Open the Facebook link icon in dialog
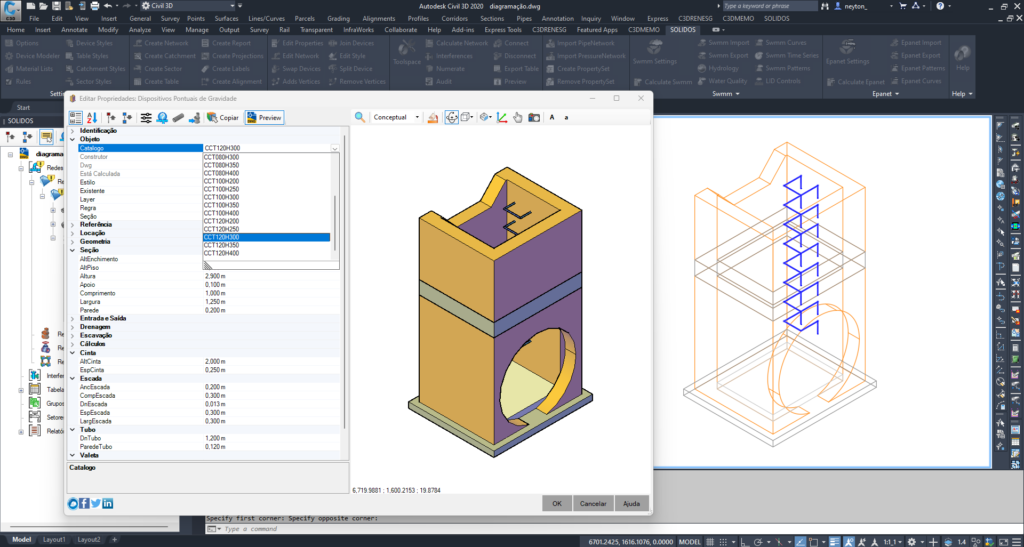The width and height of the screenshot is (1024, 547). point(84,503)
